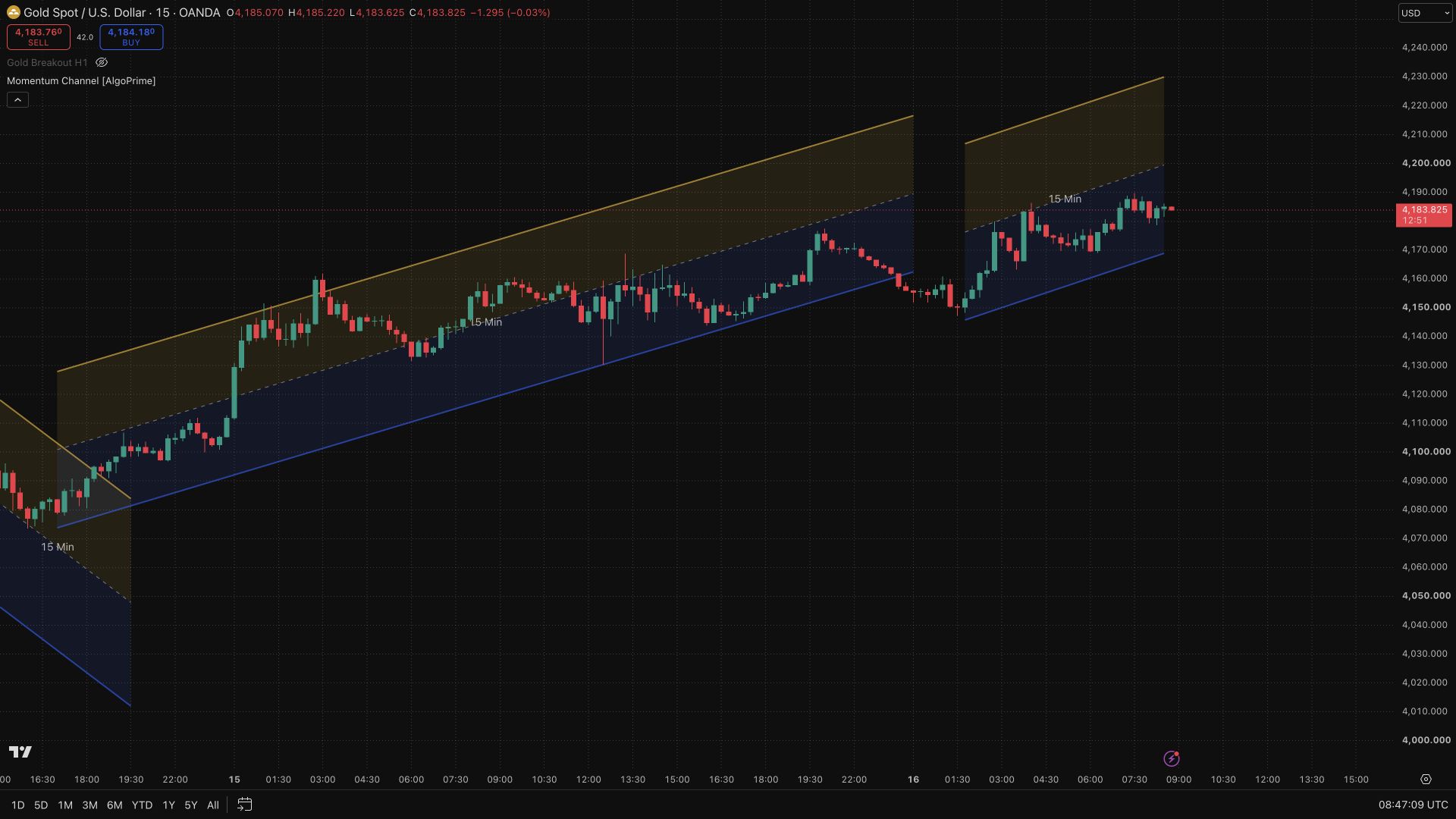Click the 15 Min label in bottom-left channel

[58, 547]
